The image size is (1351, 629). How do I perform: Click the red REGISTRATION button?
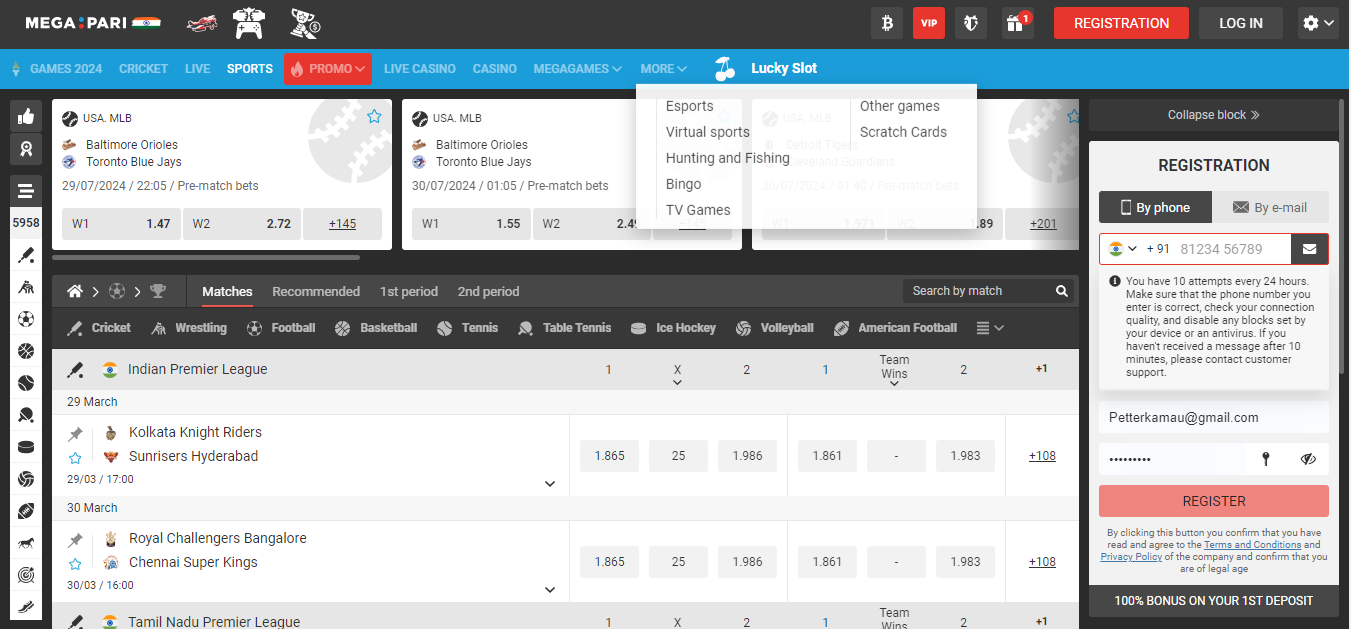pyautogui.click(x=1120, y=23)
